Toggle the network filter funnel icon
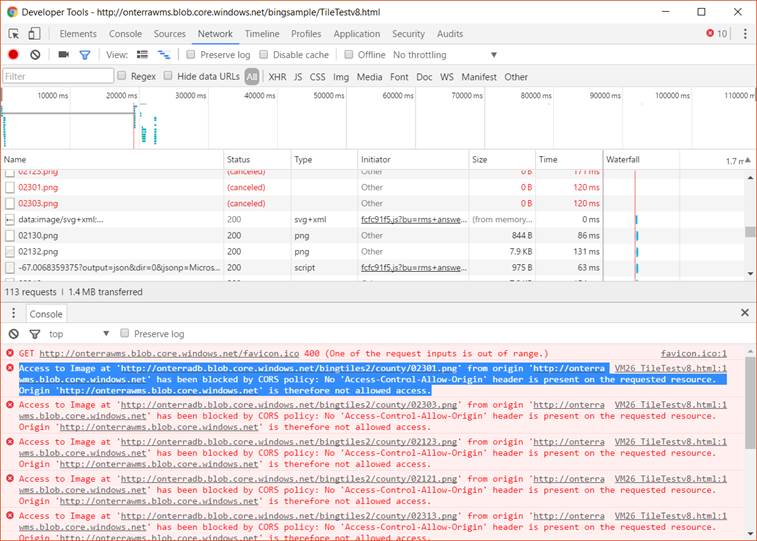This screenshot has height=541, width=757. point(85,55)
